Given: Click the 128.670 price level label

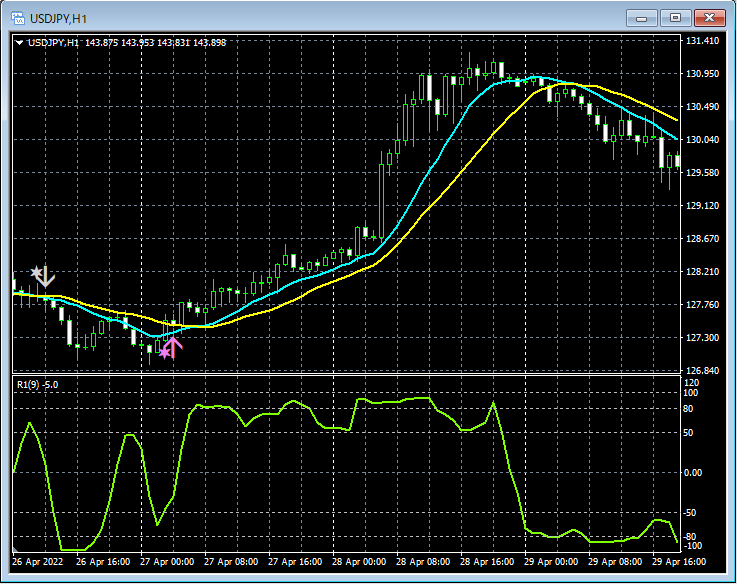Looking at the screenshot, I should [x=702, y=239].
